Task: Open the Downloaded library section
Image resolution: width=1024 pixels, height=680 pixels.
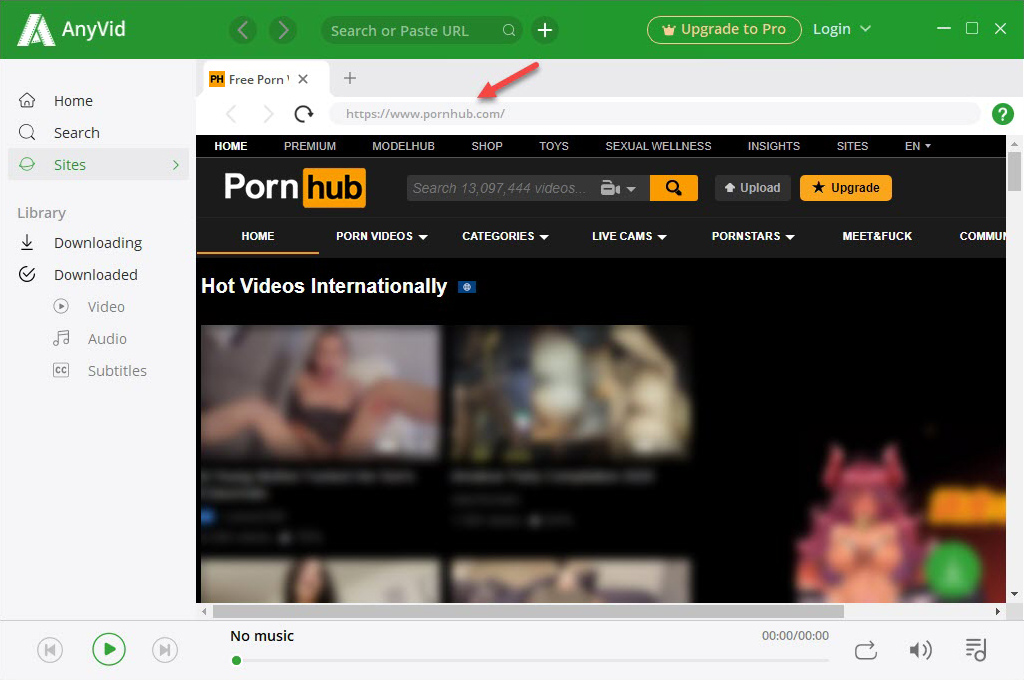Action: pyautogui.click(x=95, y=275)
